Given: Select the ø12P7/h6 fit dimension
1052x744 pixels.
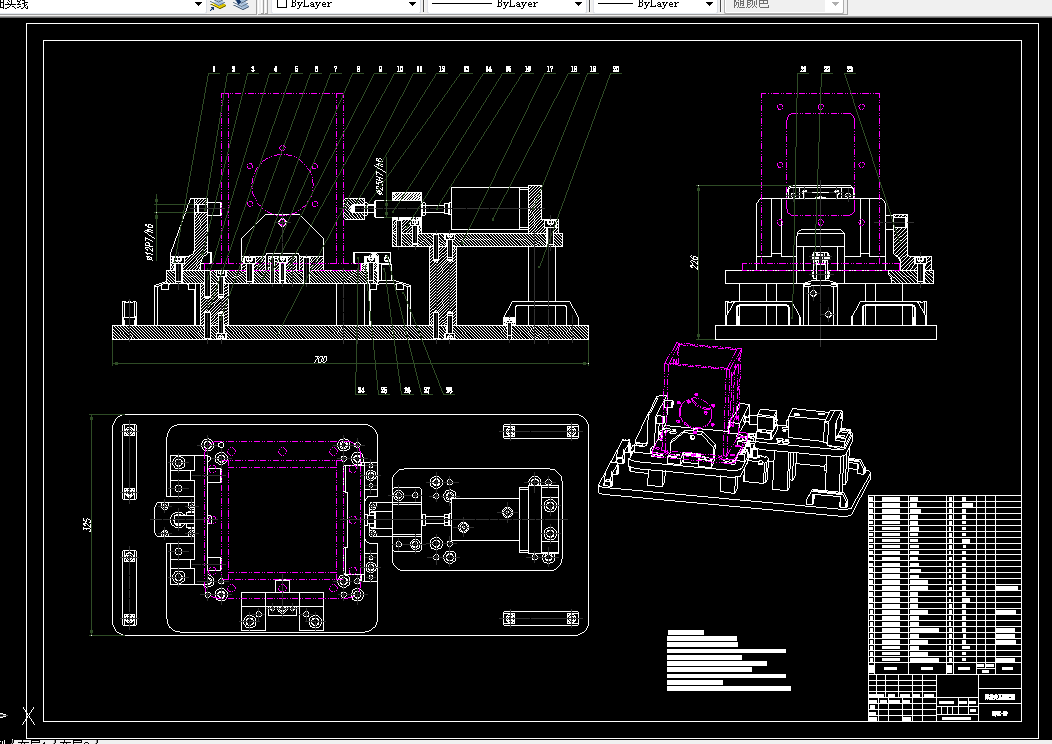Looking at the screenshot, I should [x=150, y=242].
